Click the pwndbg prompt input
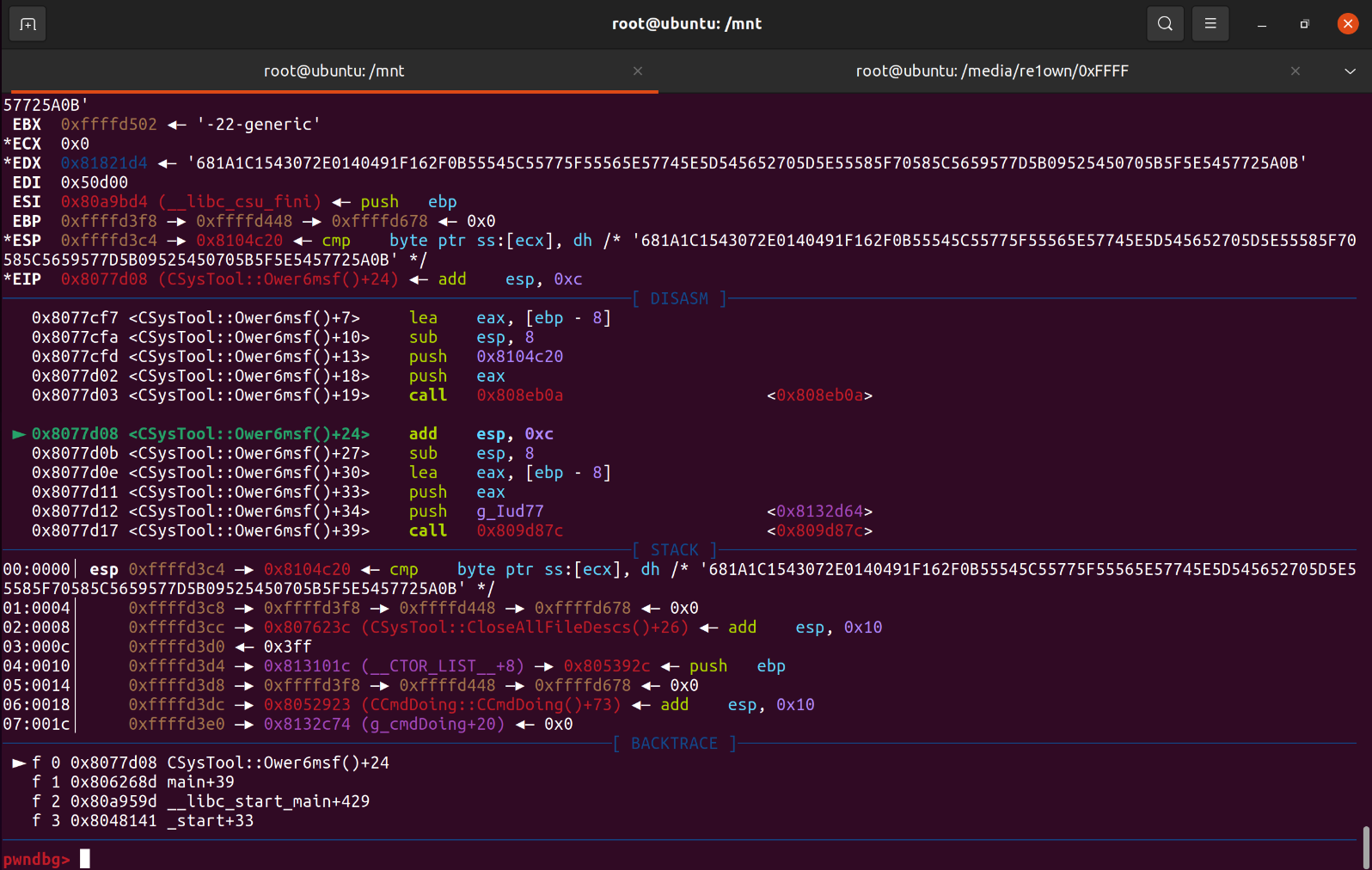 tap(85, 859)
